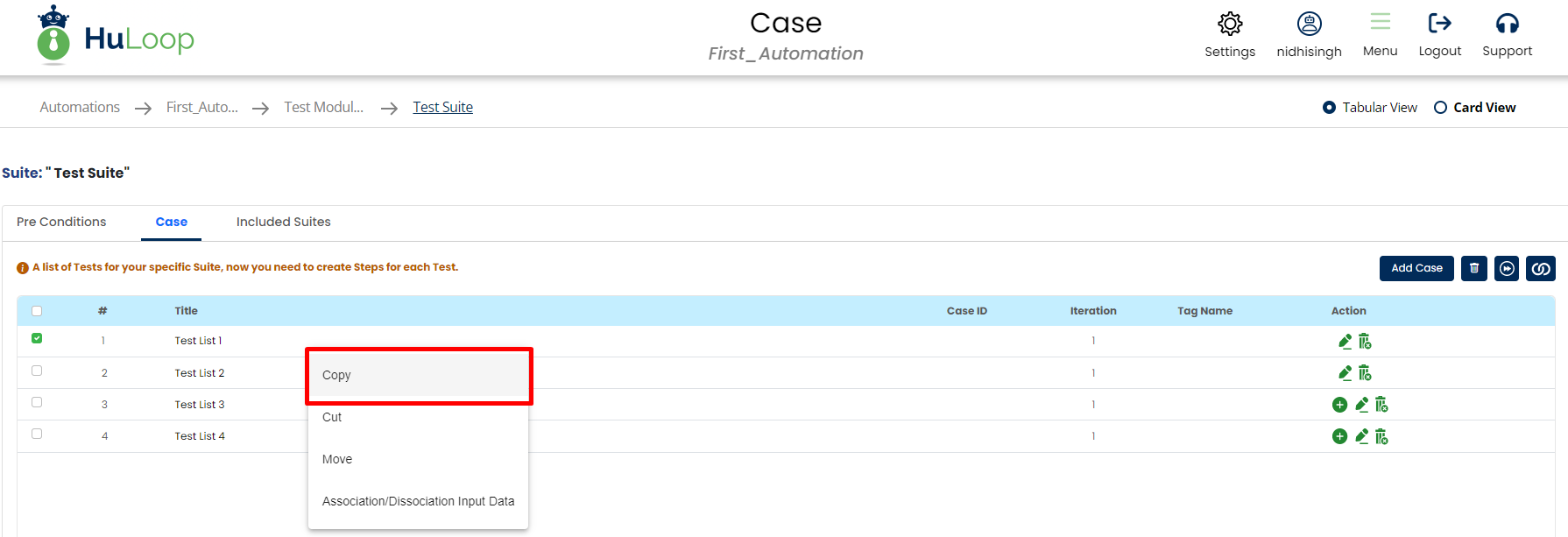Click the Add Case button
Screen dimensions: 1568x537
pos(1416,268)
